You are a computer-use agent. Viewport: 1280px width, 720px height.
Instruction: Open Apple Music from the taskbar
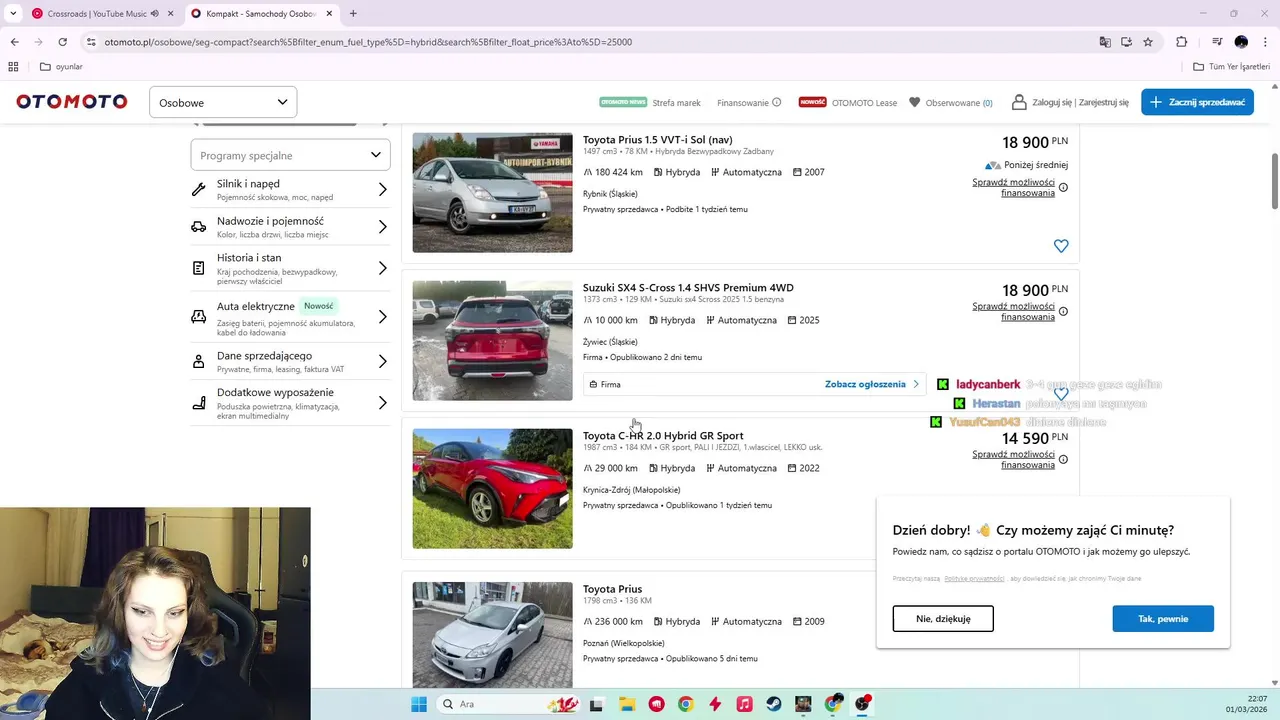(744, 704)
